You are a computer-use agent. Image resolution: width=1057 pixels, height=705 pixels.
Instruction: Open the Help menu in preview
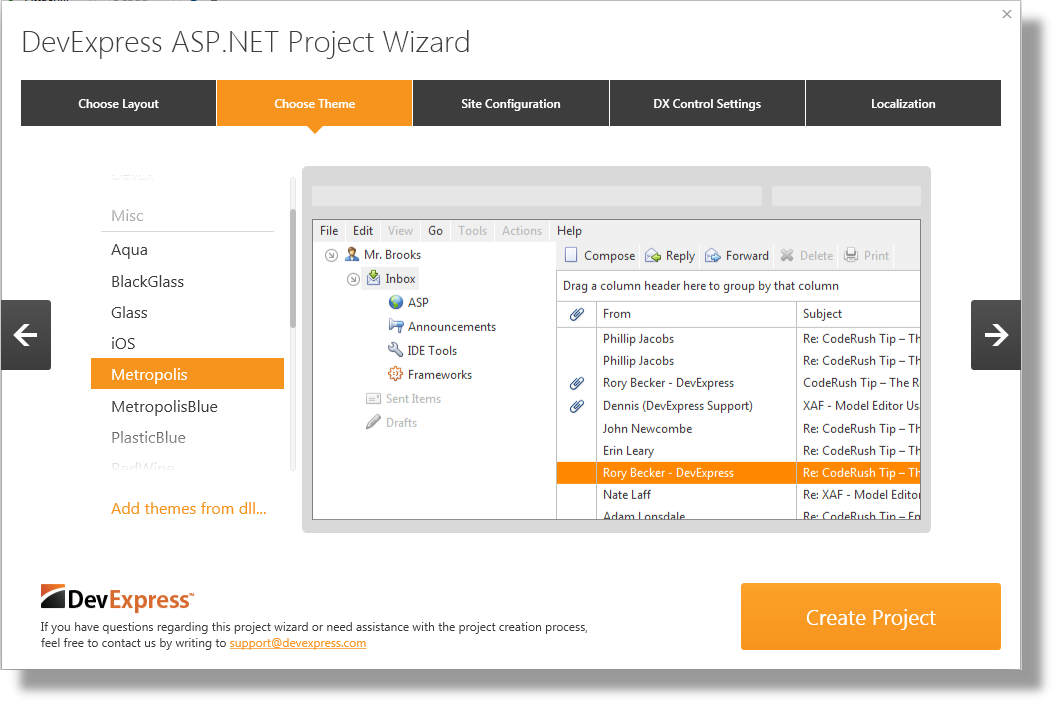pyautogui.click(x=569, y=231)
